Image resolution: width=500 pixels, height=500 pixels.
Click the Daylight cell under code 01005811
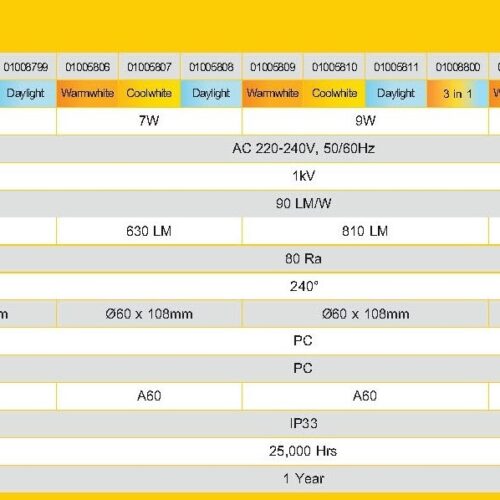[x=396, y=93]
